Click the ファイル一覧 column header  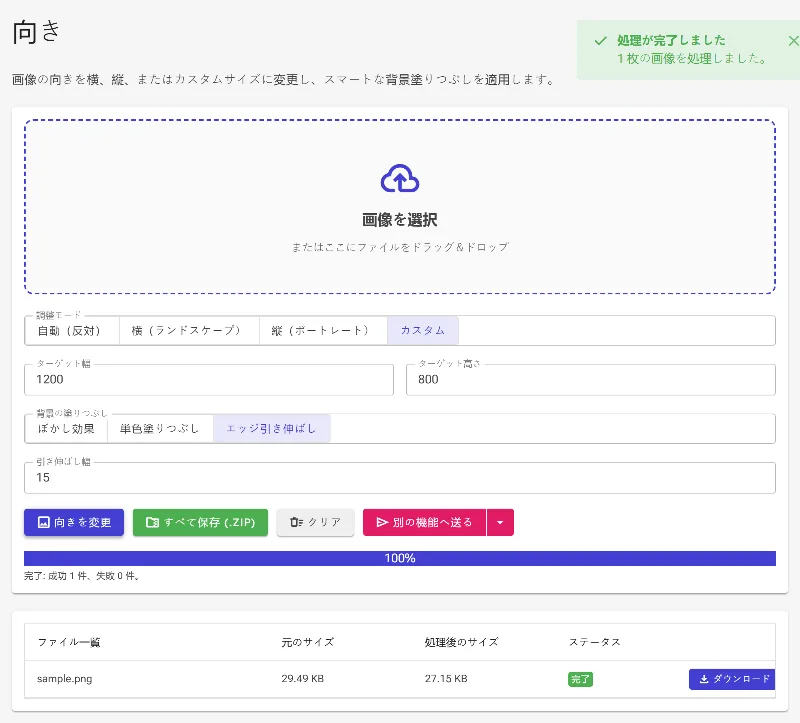tap(69, 642)
